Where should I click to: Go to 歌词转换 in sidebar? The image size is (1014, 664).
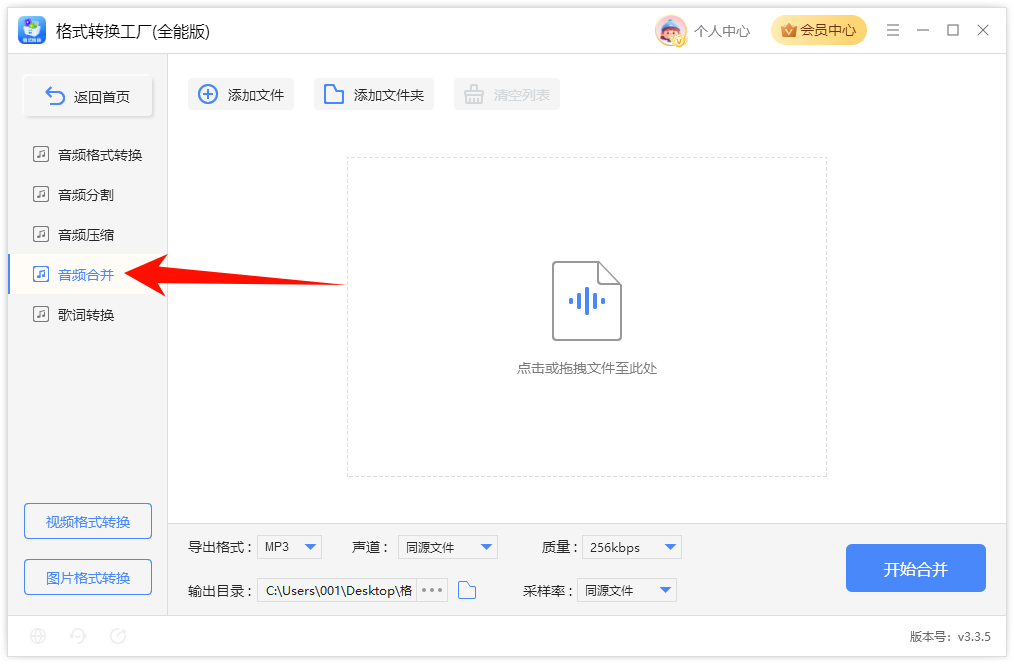[x=87, y=315]
